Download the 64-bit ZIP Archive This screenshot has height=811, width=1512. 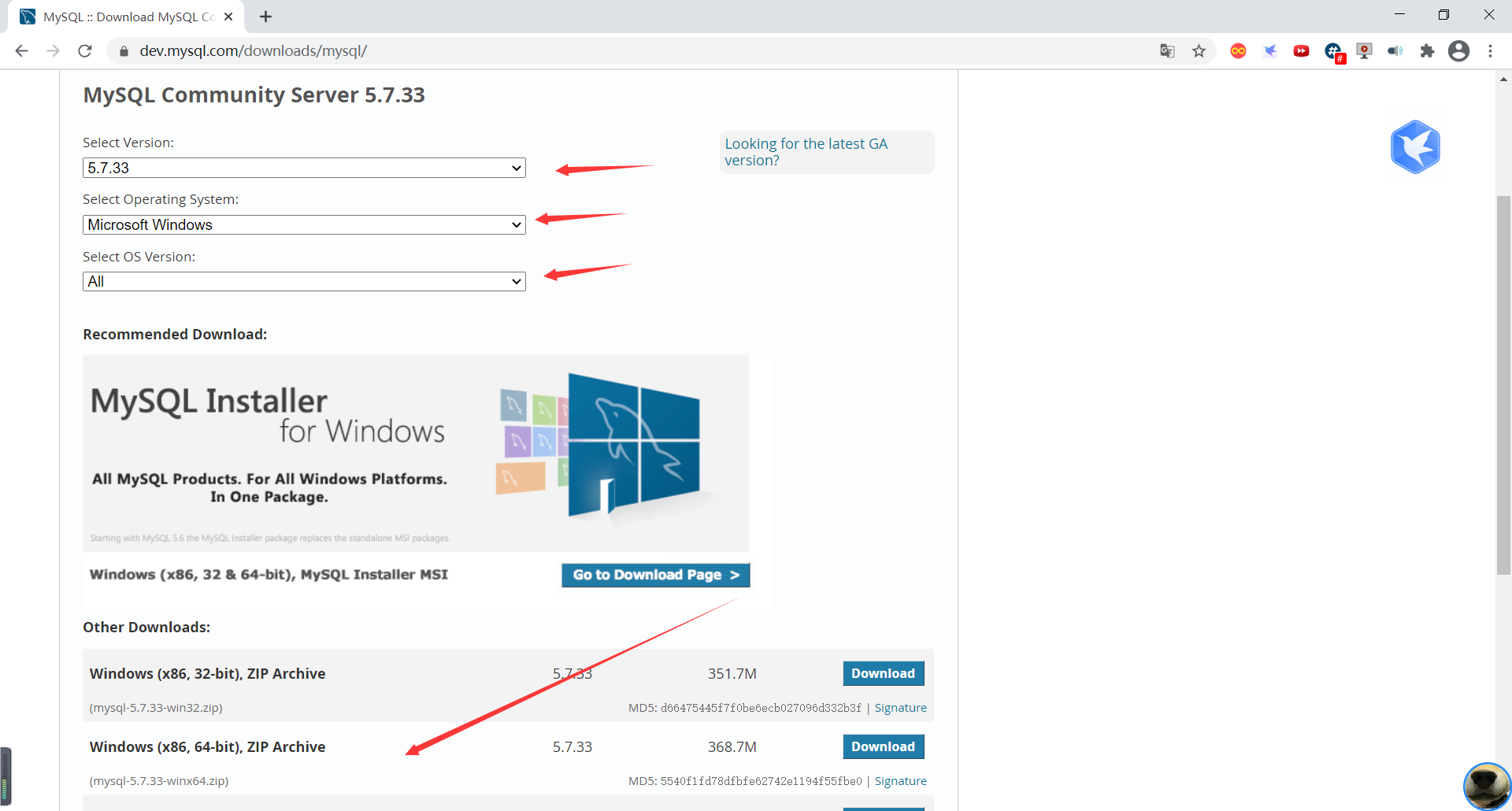[883, 746]
